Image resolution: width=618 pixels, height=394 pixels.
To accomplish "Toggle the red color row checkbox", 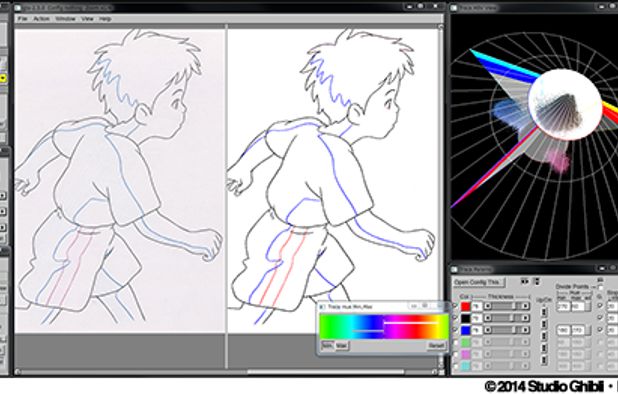I will point(455,306).
